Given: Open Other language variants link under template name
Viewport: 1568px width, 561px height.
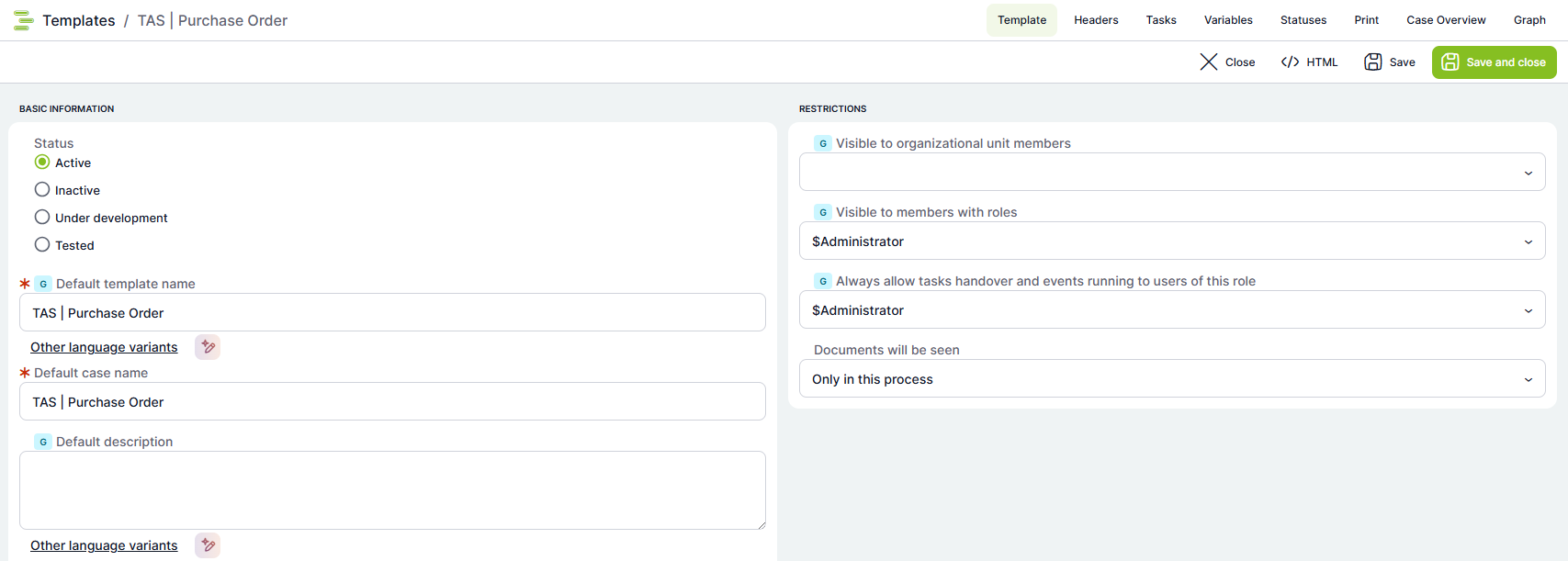Looking at the screenshot, I should [x=104, y=347].
